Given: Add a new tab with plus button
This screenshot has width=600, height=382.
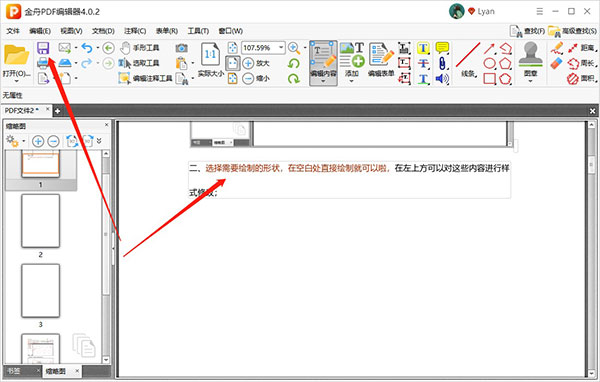Looking at the screenshot, I should pyautogui.click(x=57, y=111).
